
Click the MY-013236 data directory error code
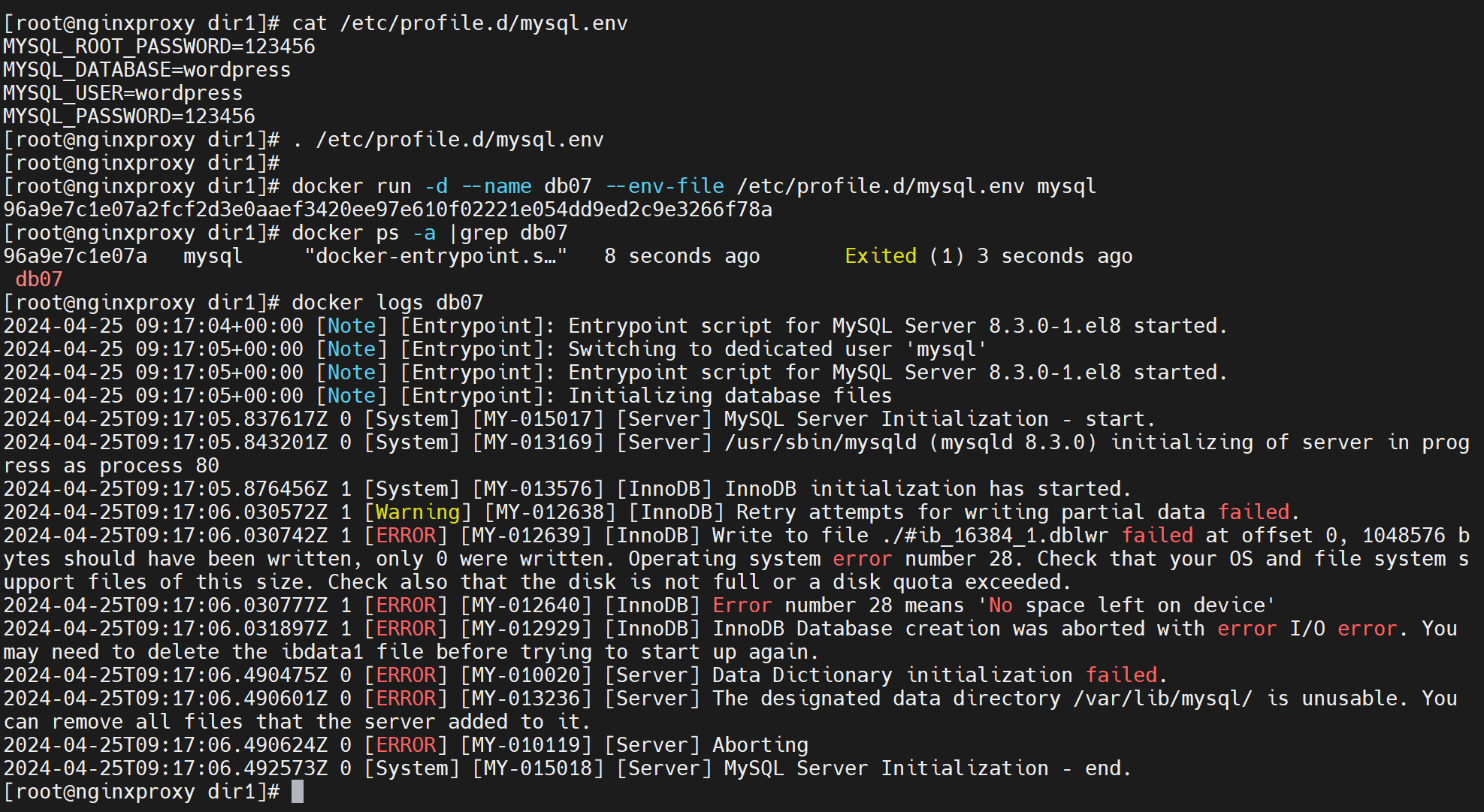(x=525, y=699)
